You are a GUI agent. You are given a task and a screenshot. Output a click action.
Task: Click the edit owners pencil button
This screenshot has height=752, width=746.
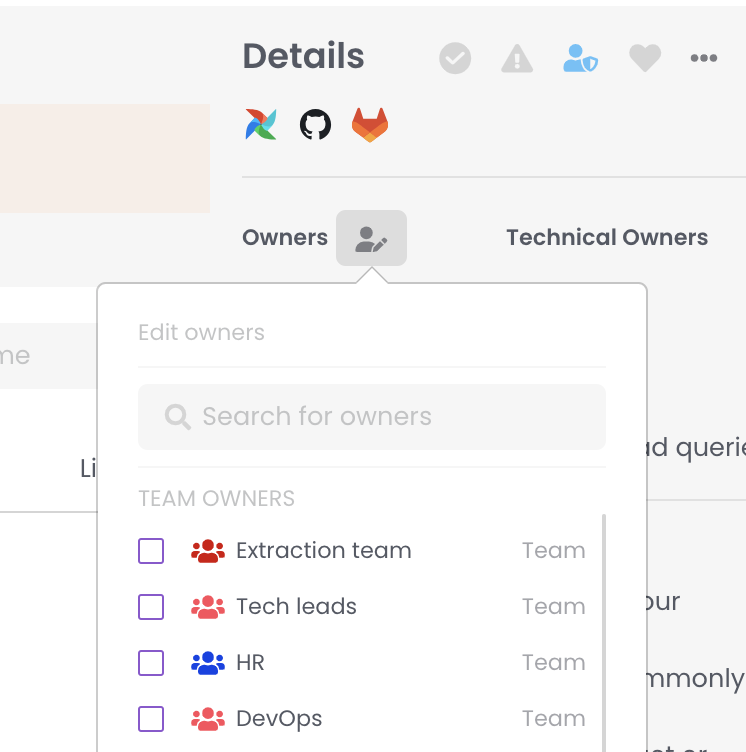[371, 238]
